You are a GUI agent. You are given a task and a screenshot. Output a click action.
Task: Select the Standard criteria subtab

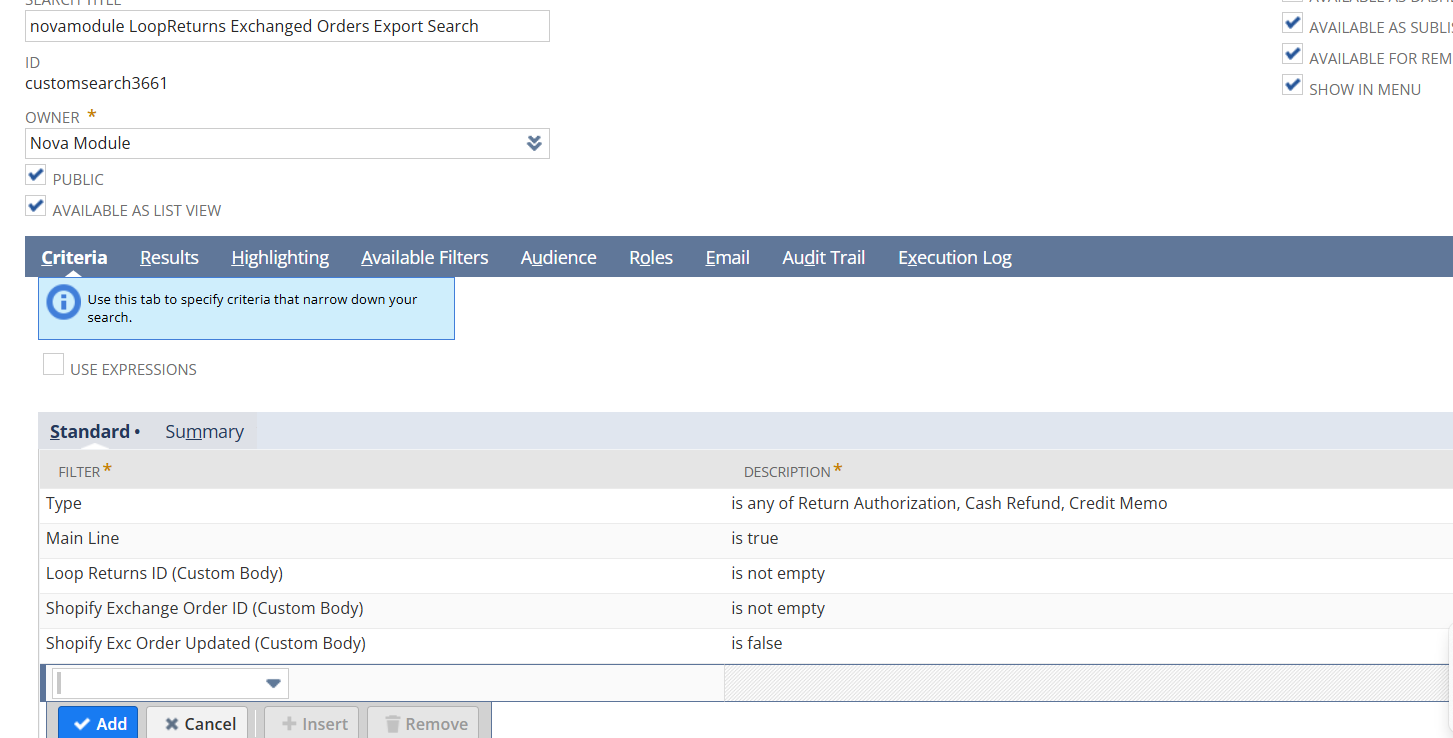pyautogui.click(x=94, y=431)
